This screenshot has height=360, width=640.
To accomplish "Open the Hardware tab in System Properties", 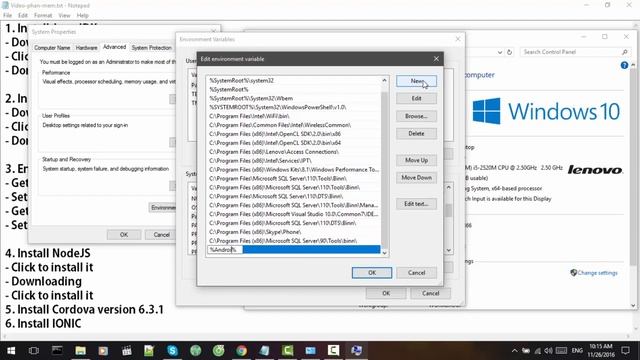I will (87, 48).
